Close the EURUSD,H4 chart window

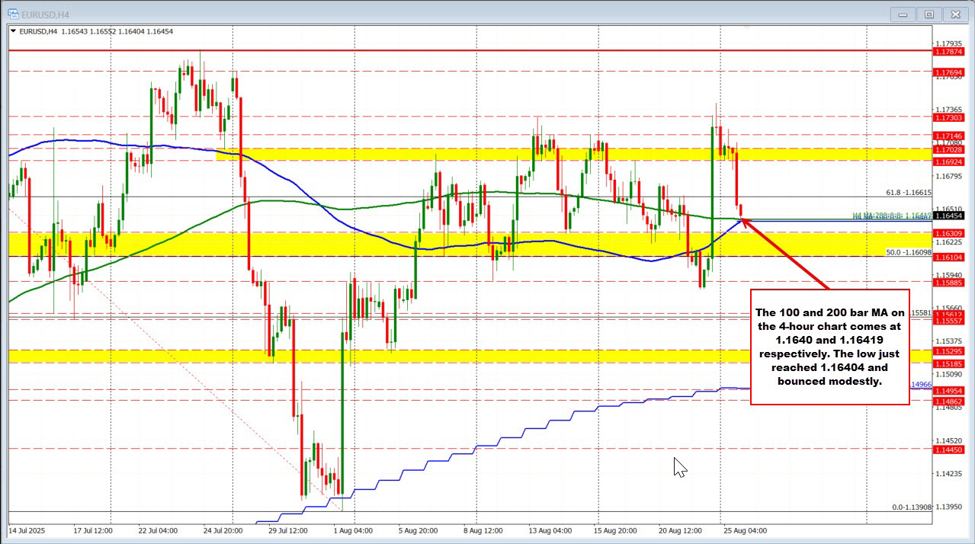tap(953, 15)
